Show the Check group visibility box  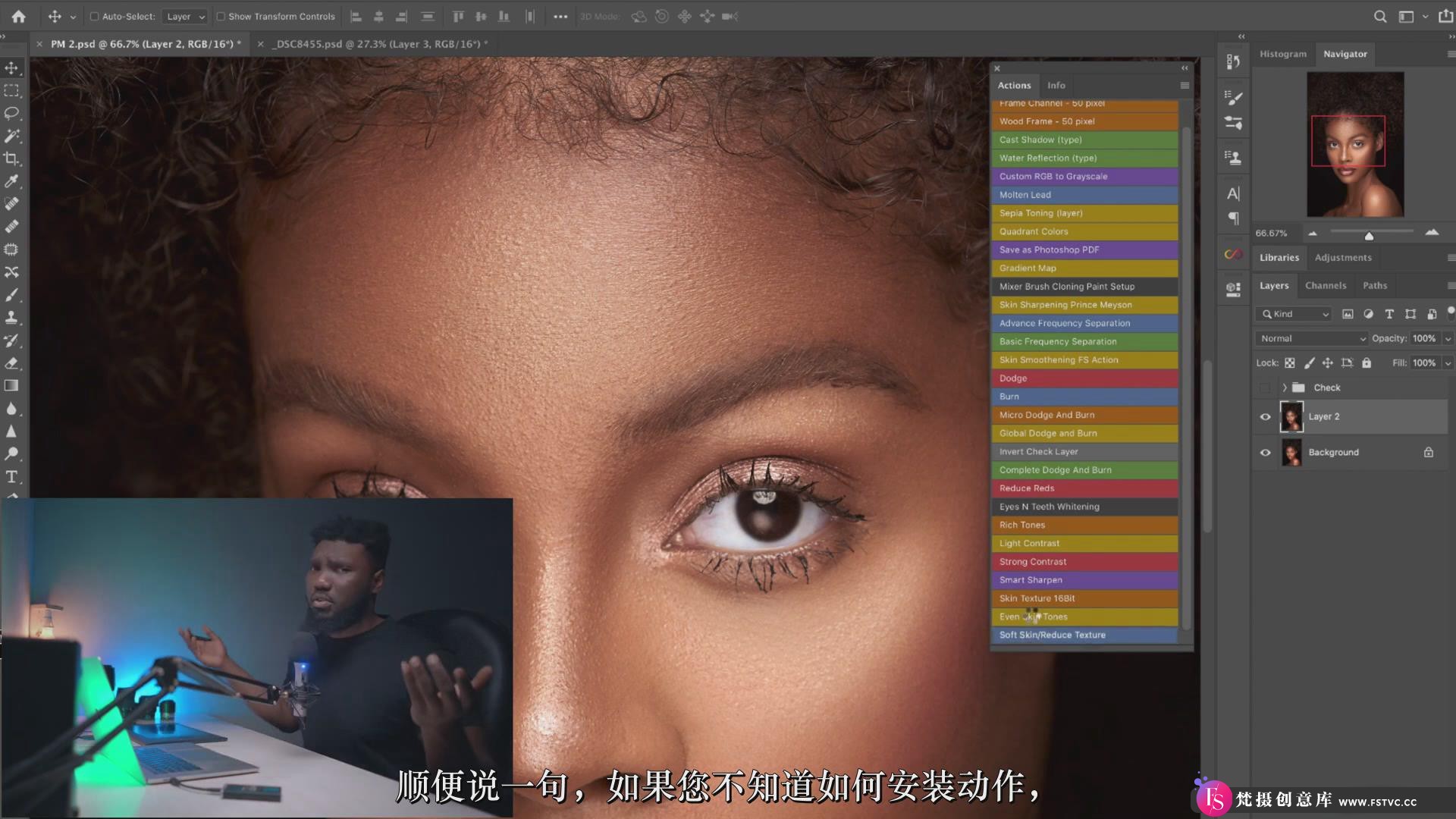point(1265,388)
